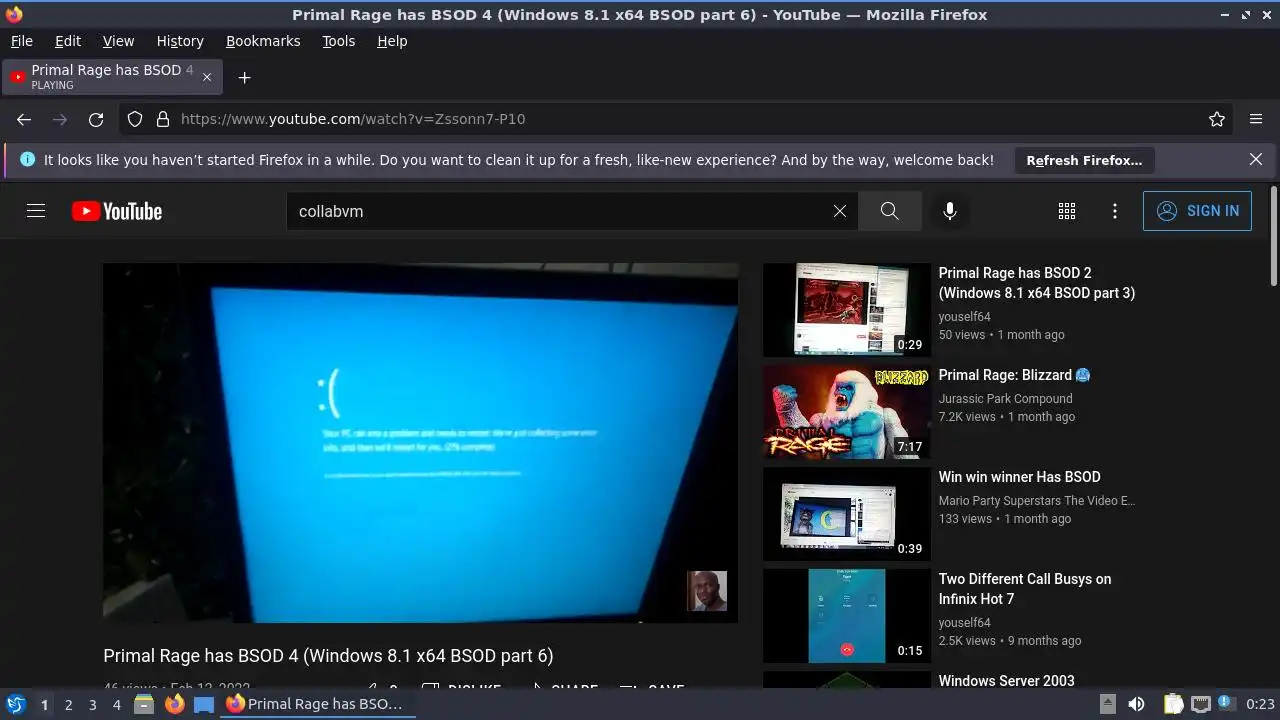Image resolution: width=1280 pixels, height=720 pixels.
Task: Open the Mario Party Superstars channel name
Action: (1037, 500)
